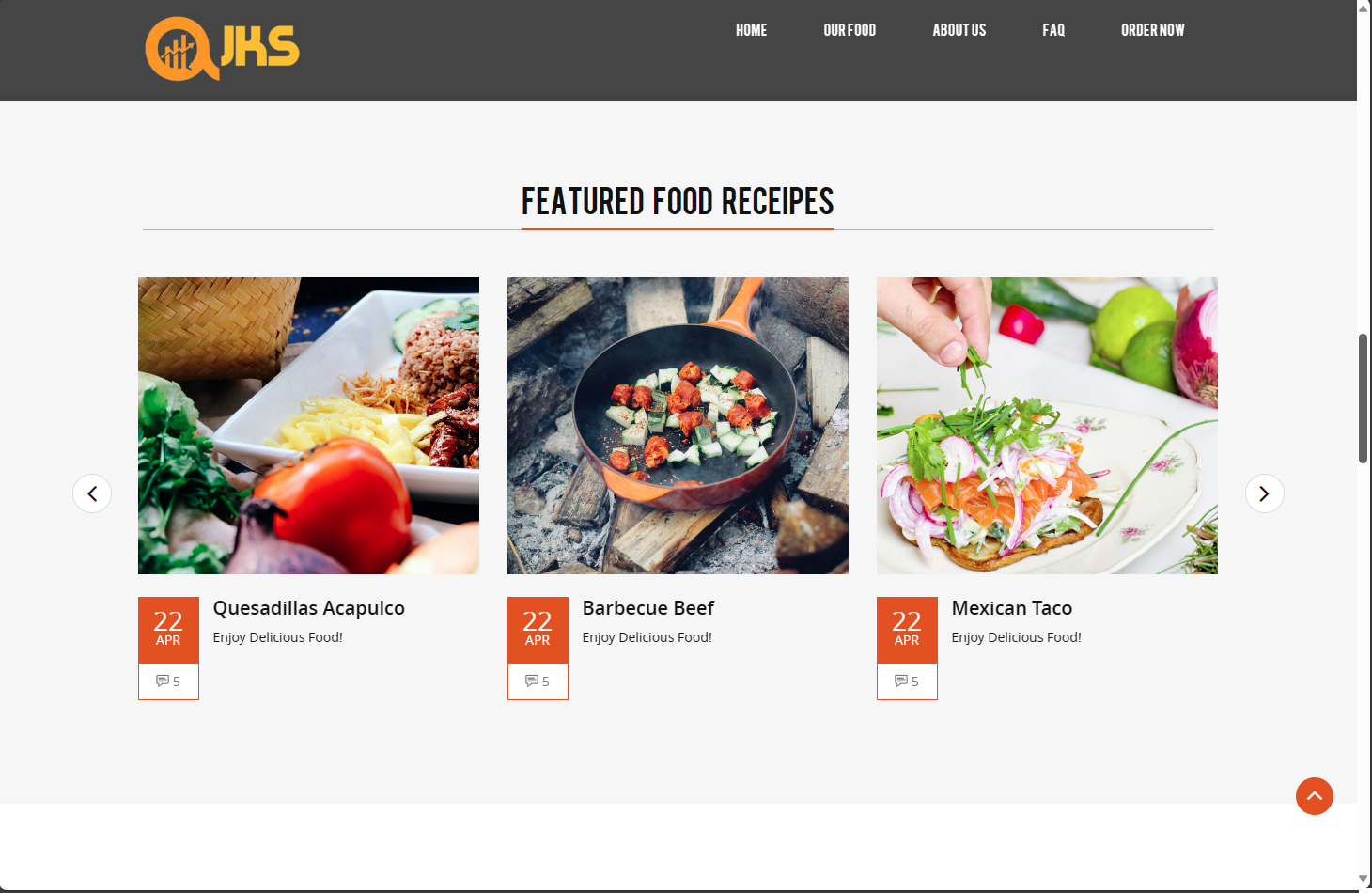The image size is (1372, 893).
Task: Click the 22 APR date badge for Barbecue Beef
Action: coord(538,630)
